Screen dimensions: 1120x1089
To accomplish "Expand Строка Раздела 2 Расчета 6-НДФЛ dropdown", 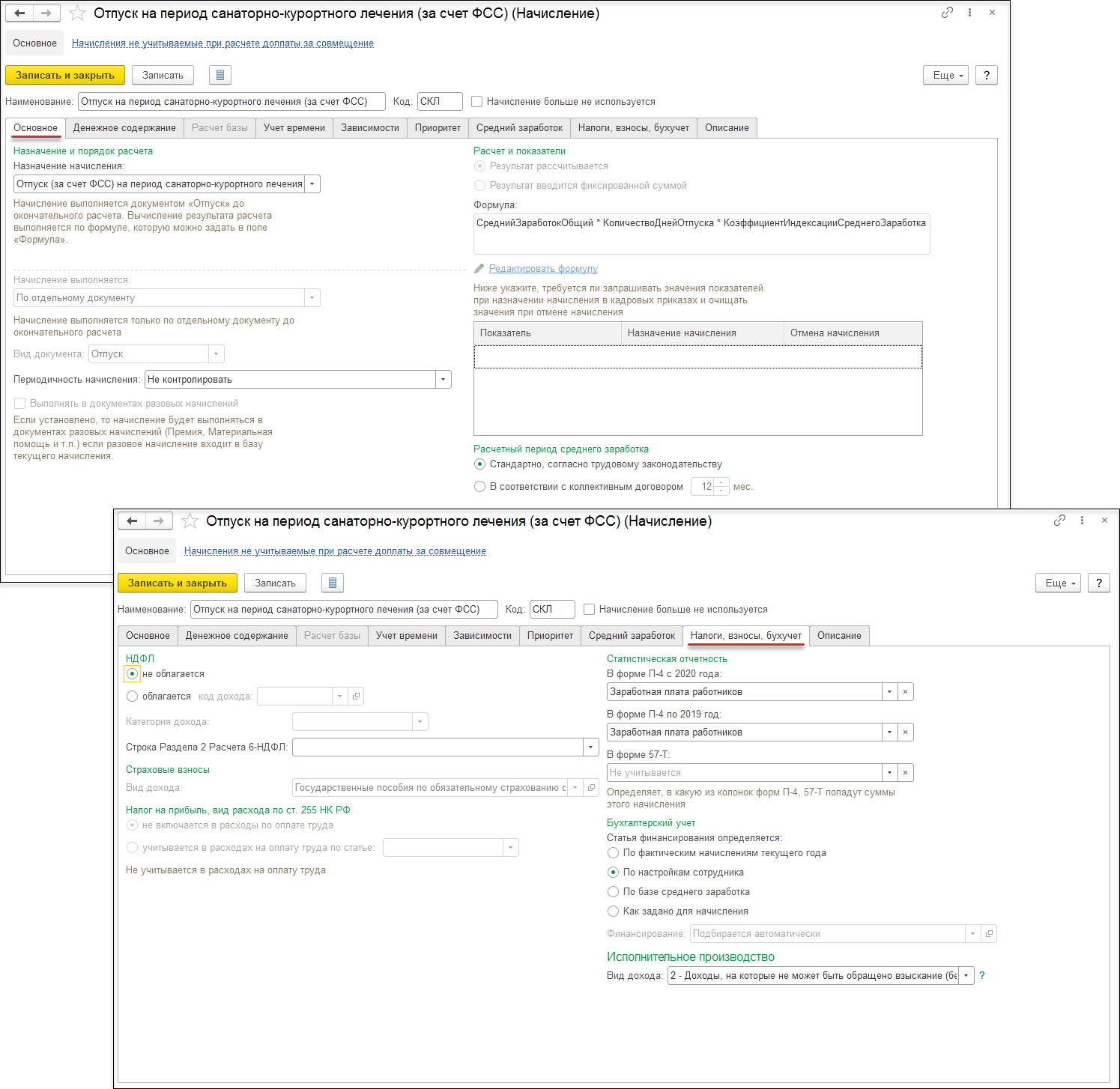I will [x=591, y=747].
